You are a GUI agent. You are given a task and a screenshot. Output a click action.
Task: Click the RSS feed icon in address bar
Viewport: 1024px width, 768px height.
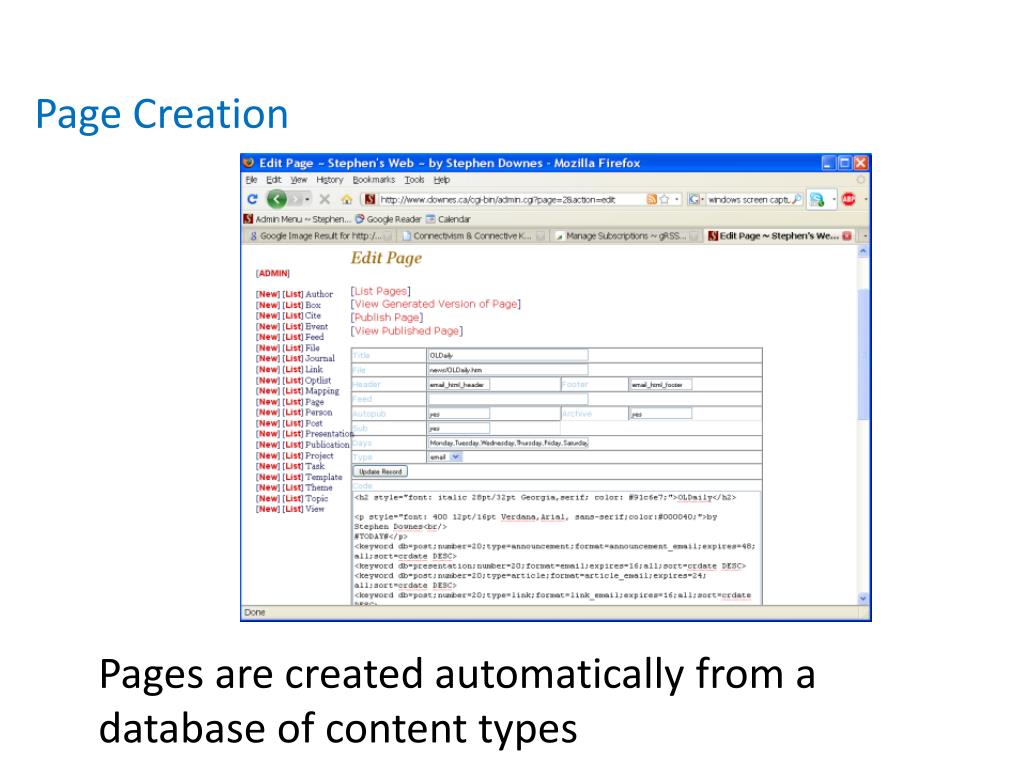[x=652, y=199]
